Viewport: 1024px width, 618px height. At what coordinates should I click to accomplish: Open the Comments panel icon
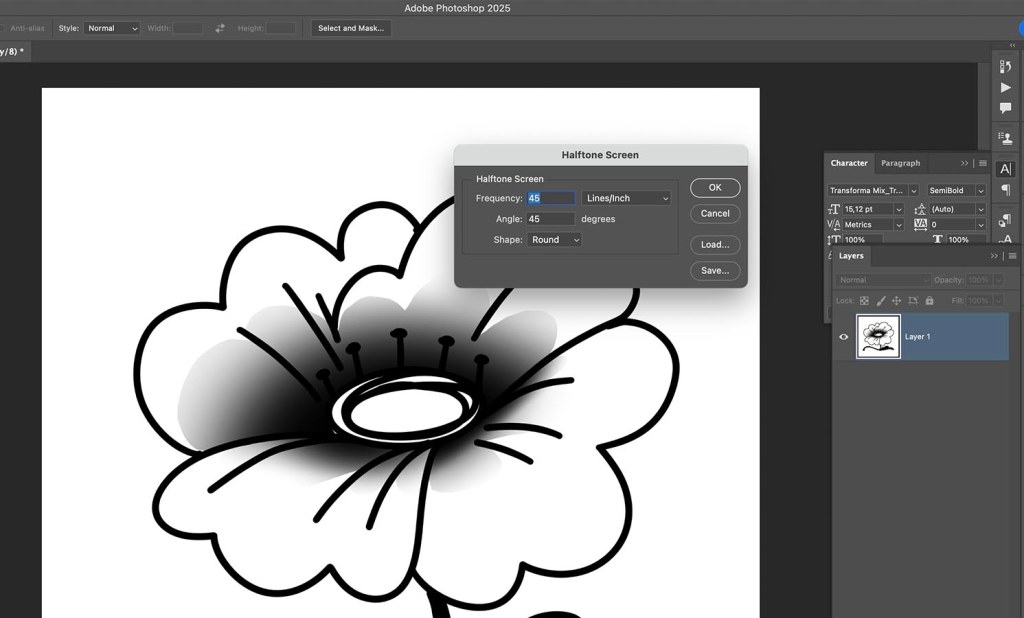point(1006,108)
